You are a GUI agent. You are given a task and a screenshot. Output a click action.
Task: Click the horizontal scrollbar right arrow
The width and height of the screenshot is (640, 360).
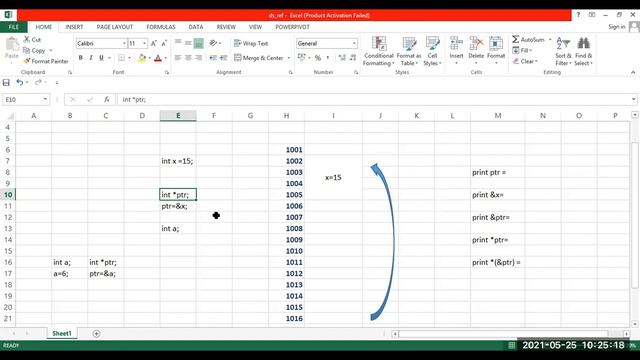(x=626, y=334)
